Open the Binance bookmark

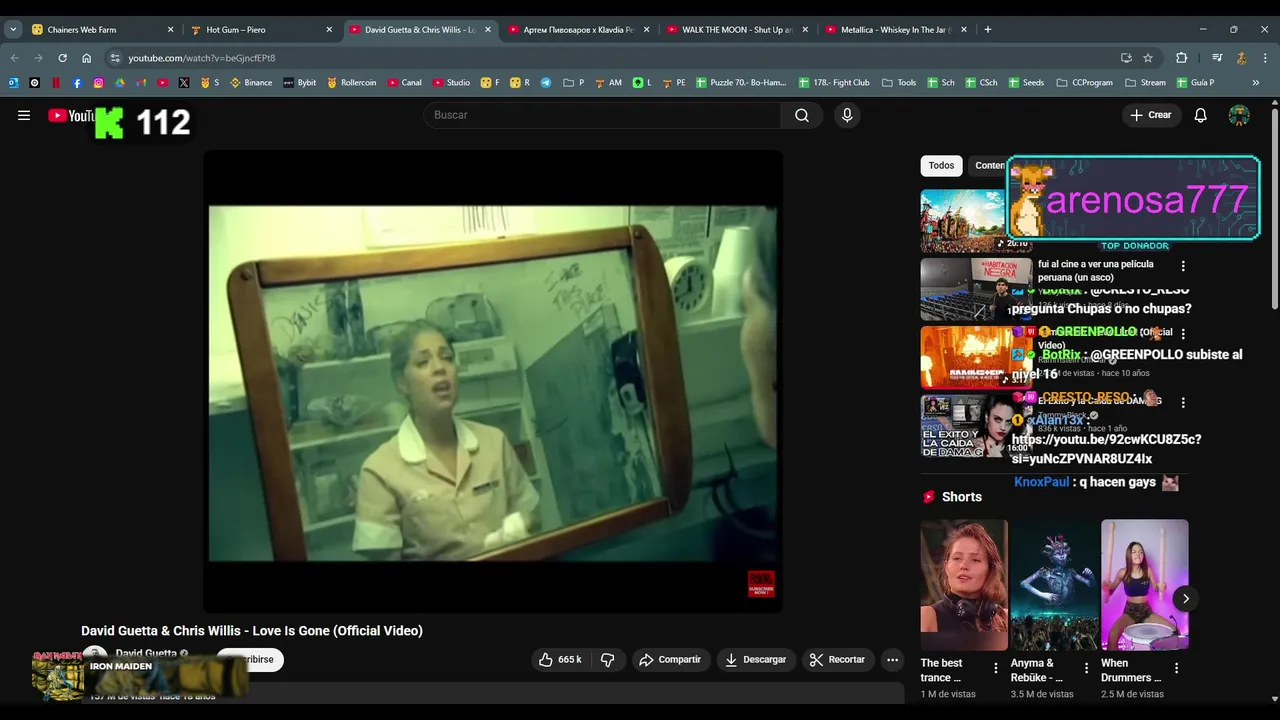point(251,83)
